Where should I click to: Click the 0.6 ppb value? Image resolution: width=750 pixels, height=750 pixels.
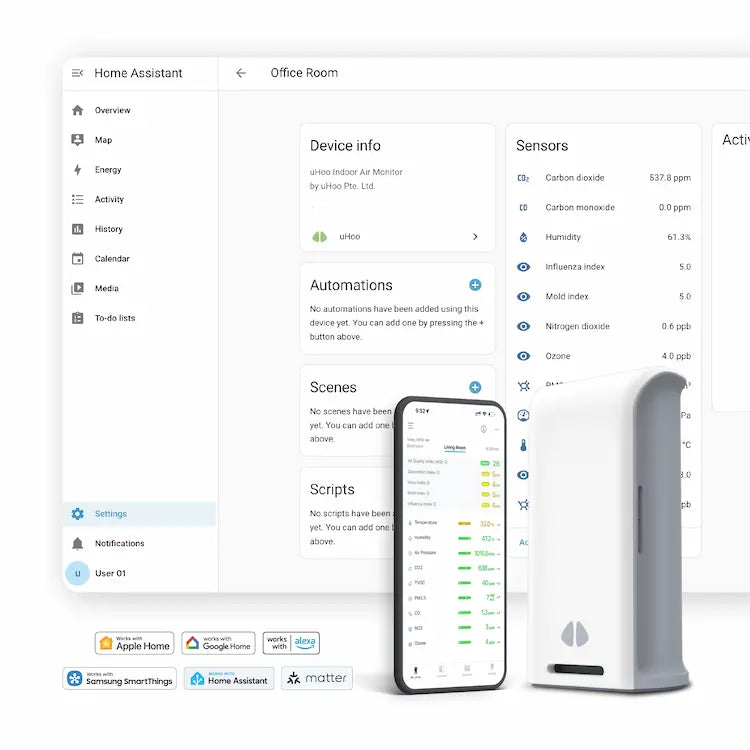coord(676,326)
